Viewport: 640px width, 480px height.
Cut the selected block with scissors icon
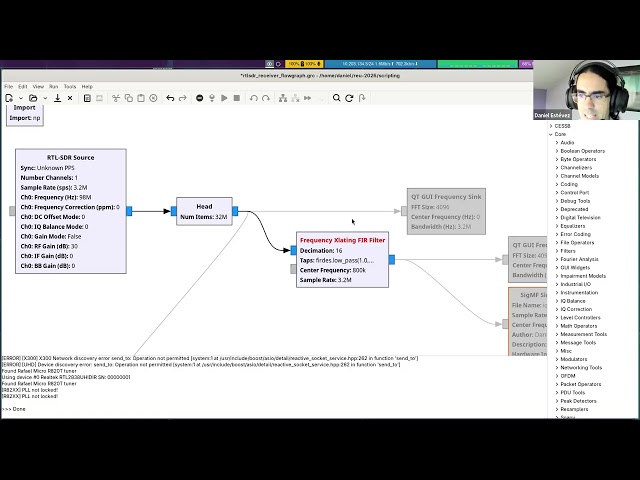point(116,98)
